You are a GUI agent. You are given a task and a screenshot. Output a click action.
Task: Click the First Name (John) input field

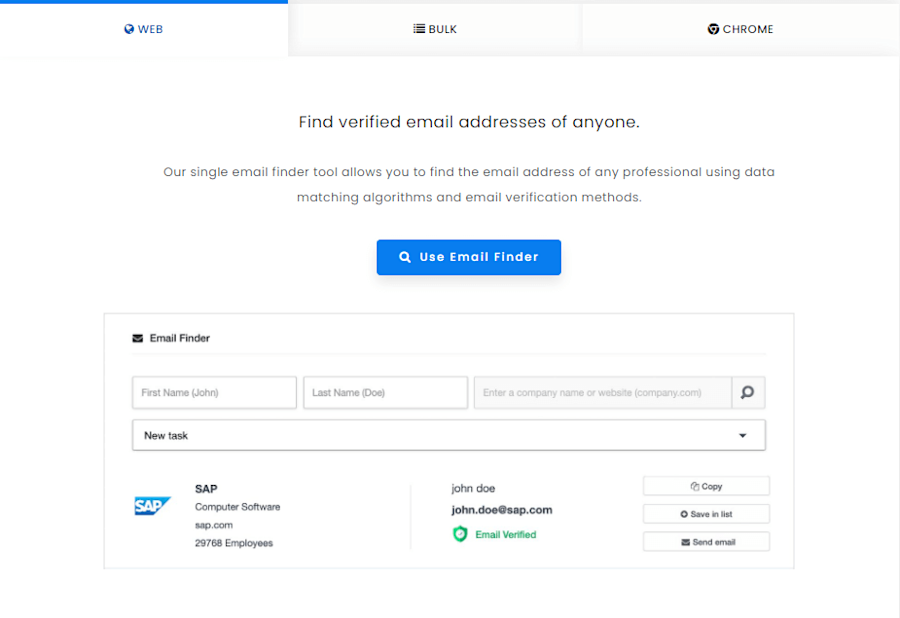(214, 392)
